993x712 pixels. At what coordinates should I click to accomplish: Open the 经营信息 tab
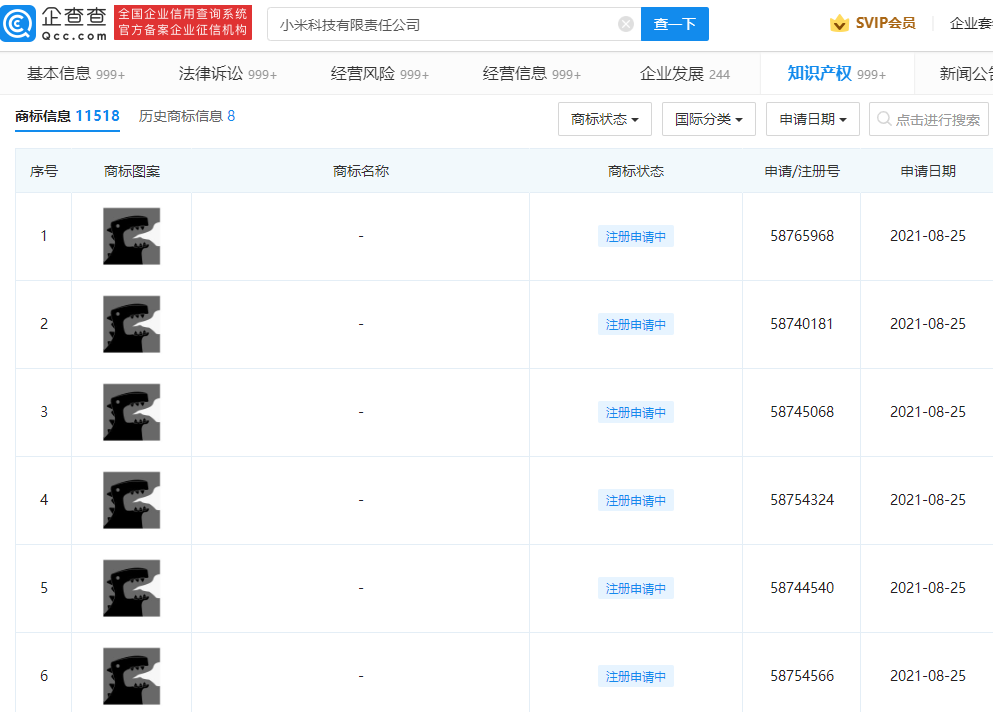pyautogui.click(x=532, y=74)
